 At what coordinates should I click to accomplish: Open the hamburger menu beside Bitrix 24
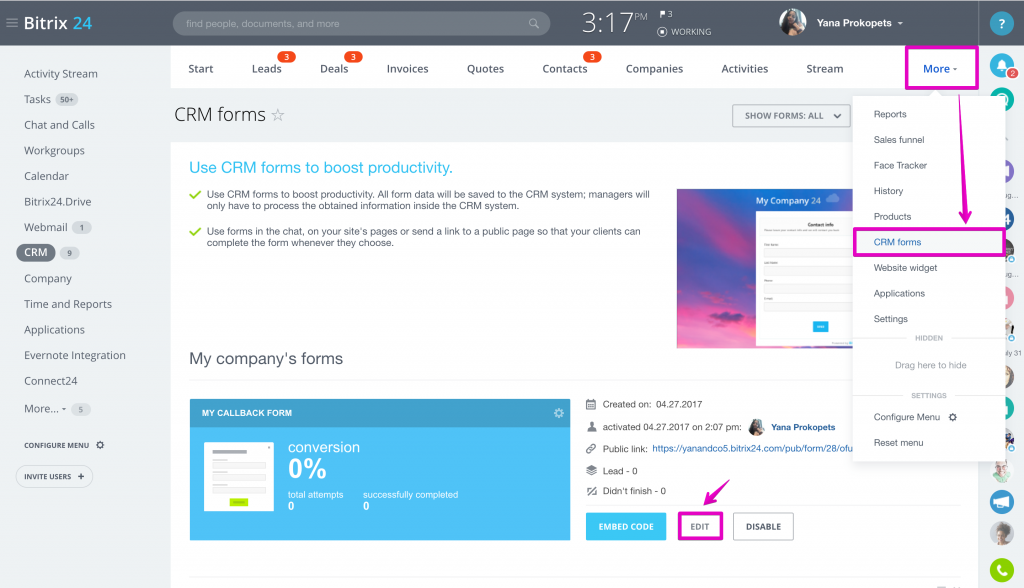[12, 23]
